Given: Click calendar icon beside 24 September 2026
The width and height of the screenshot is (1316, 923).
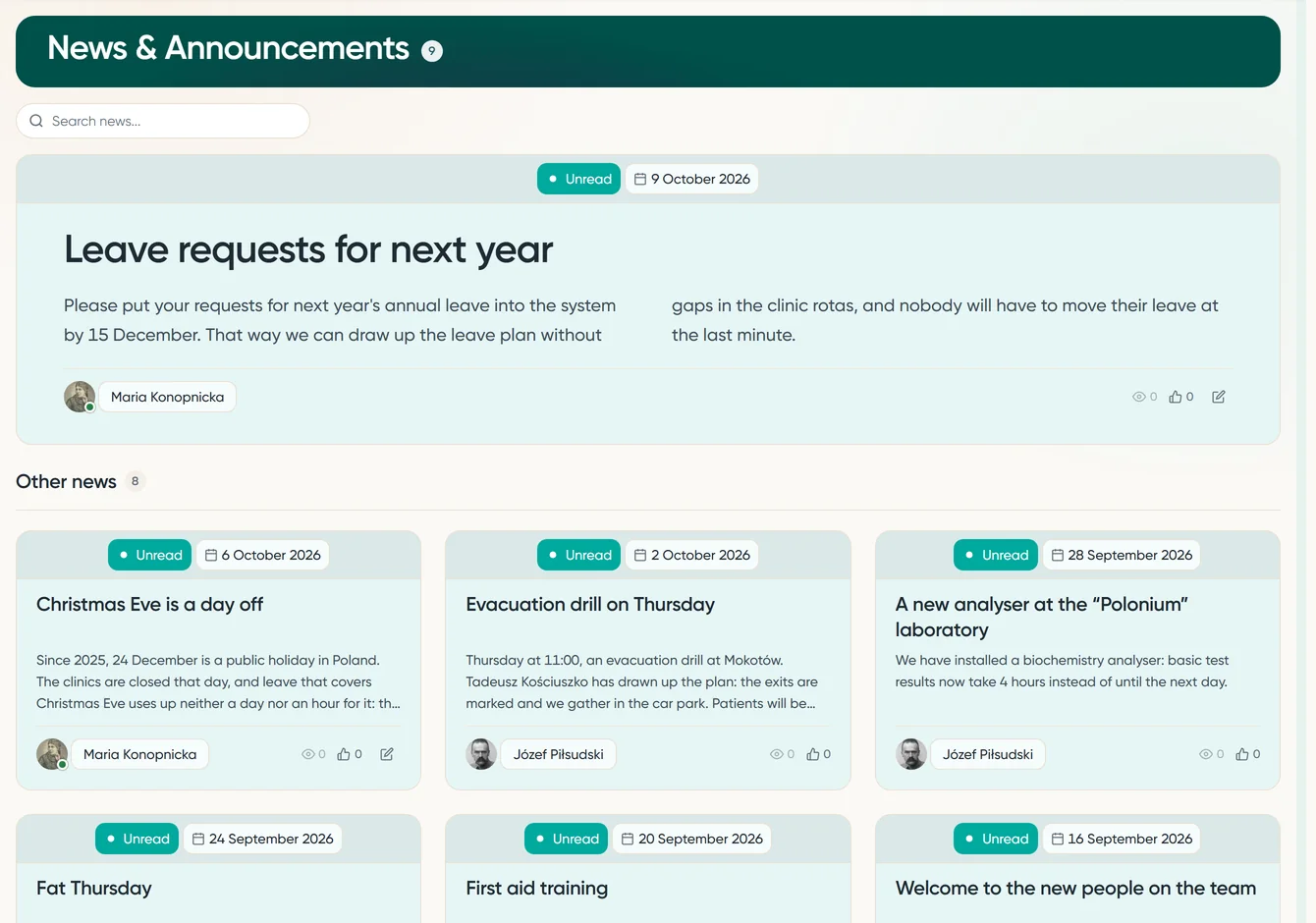Looking at the screenshot, I should 198,839.
